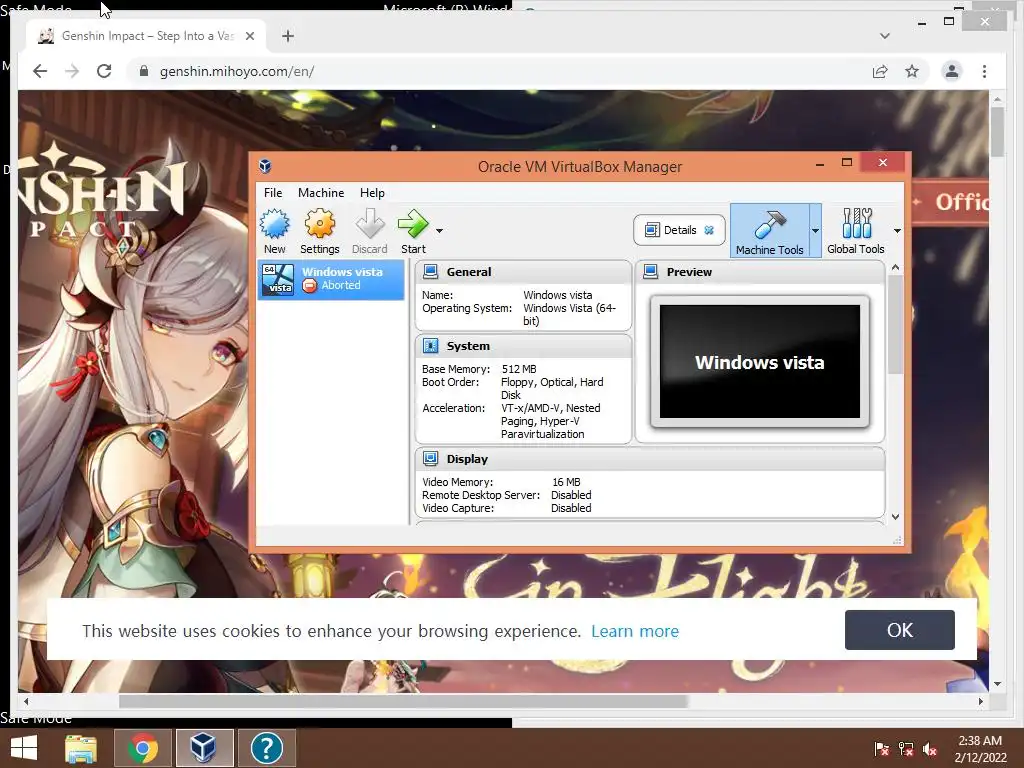1024x768 pixels.
Task: Select the Windows vista VM entry
Action: click(331, 280)
